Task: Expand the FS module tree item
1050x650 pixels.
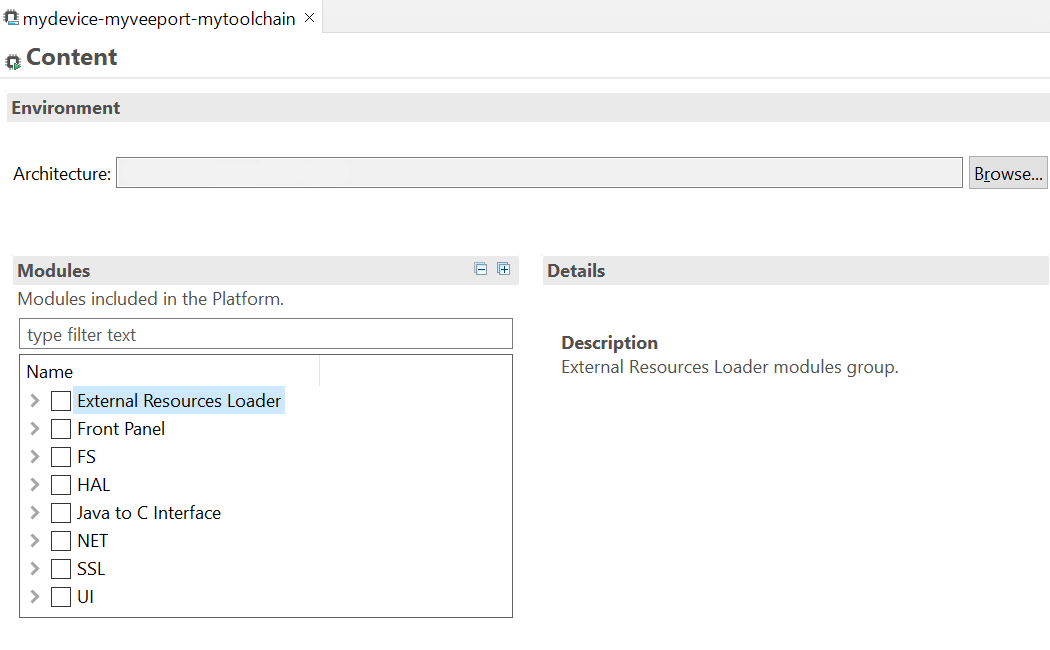Action: click(x=33, y=456)
